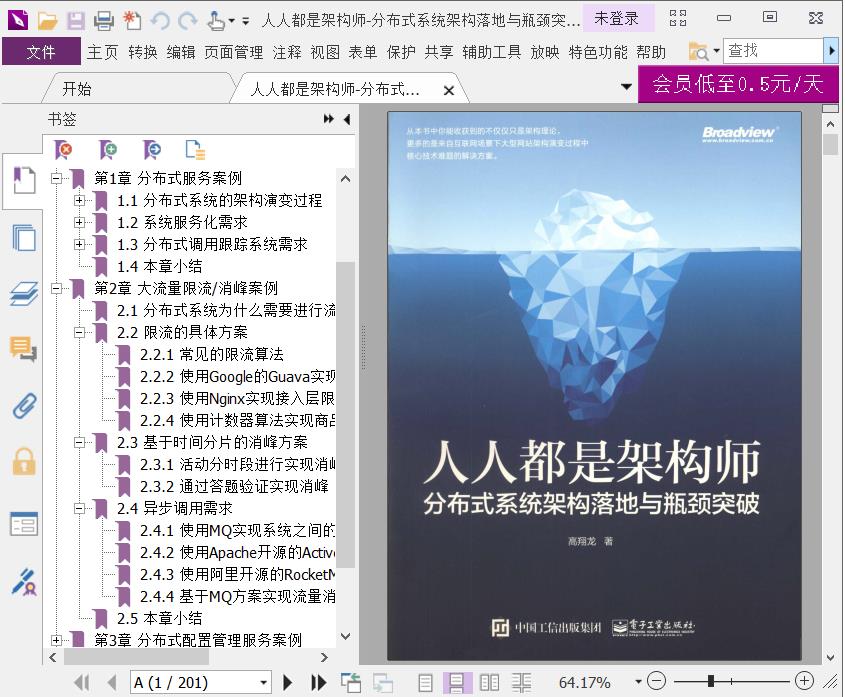Screen dimensions: 845x697
Task: Expand 1.2 系统服务化需求 node
Action: (x=79, y=222)
